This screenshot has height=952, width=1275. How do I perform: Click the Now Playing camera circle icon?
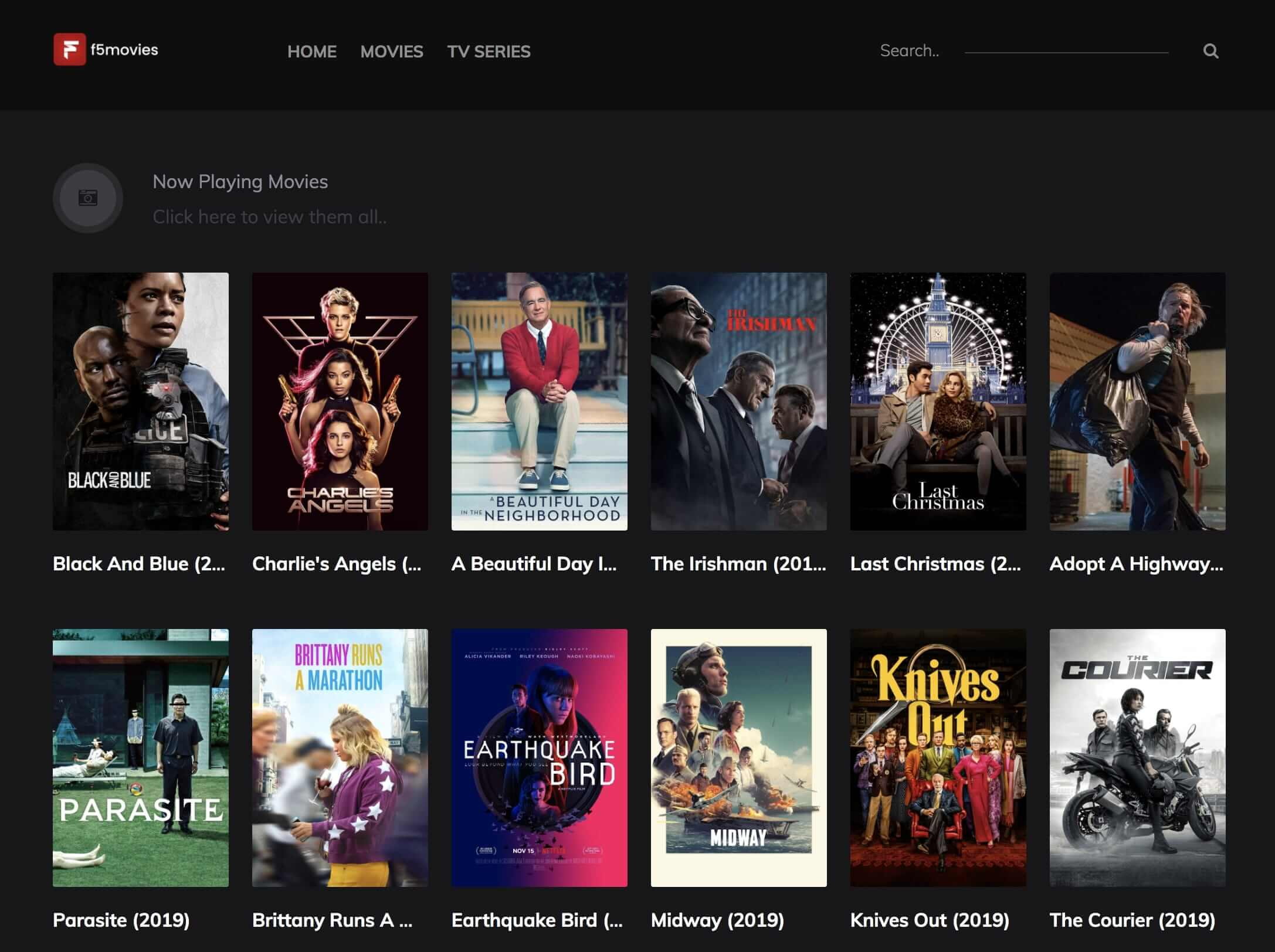[x=88, y=198]
